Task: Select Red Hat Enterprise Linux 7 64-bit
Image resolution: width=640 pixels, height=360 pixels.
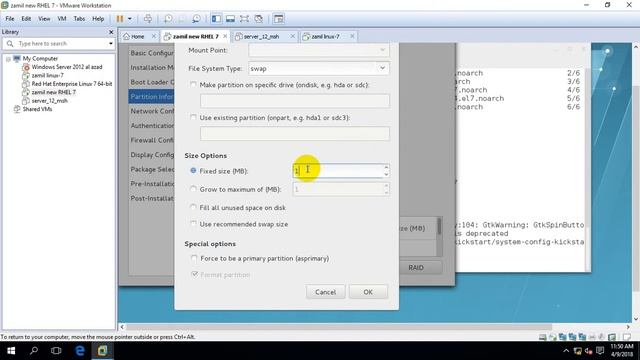Action: [x=72, y=84]
